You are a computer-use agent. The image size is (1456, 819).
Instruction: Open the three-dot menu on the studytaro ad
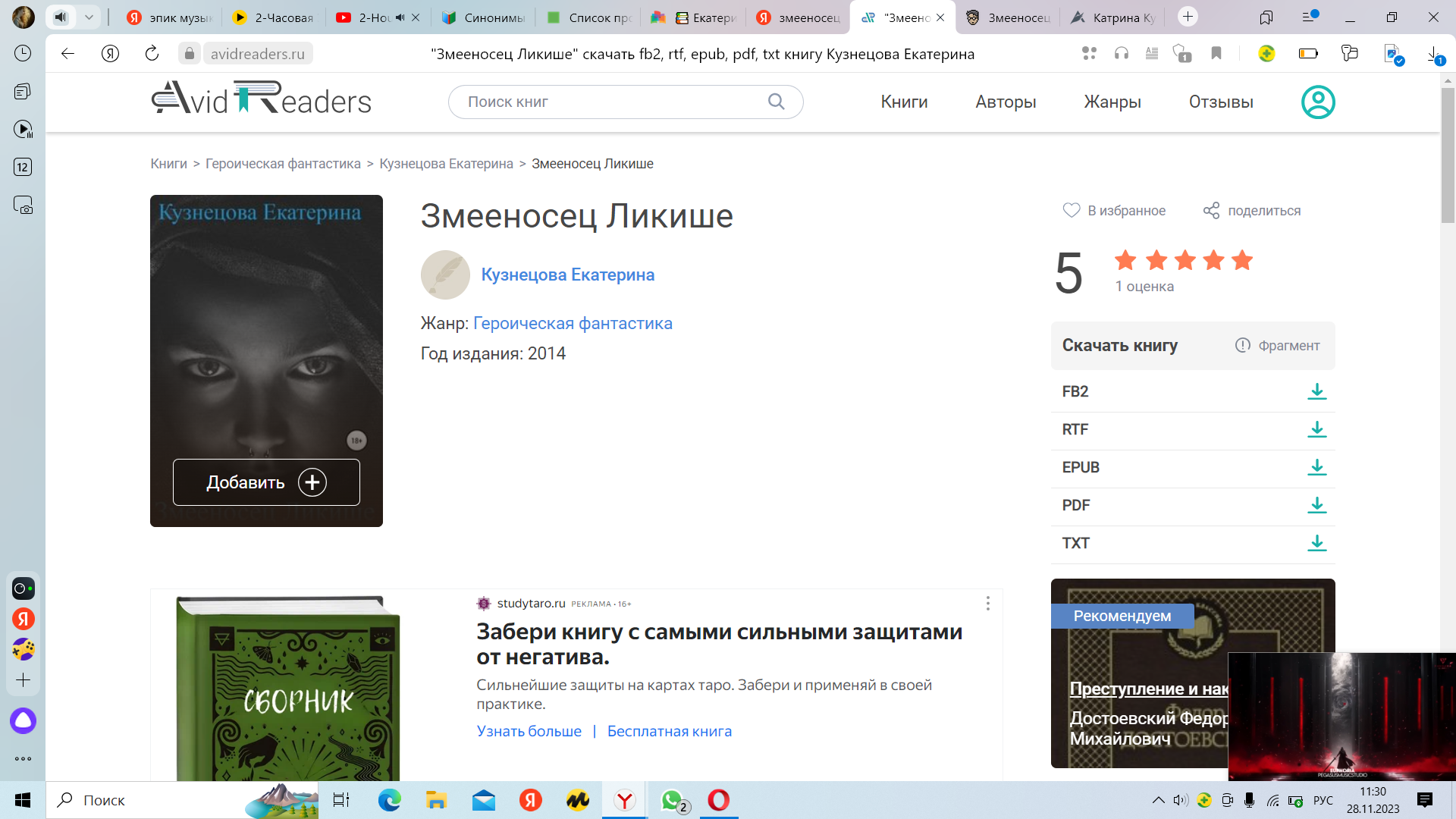coord(987,603)
